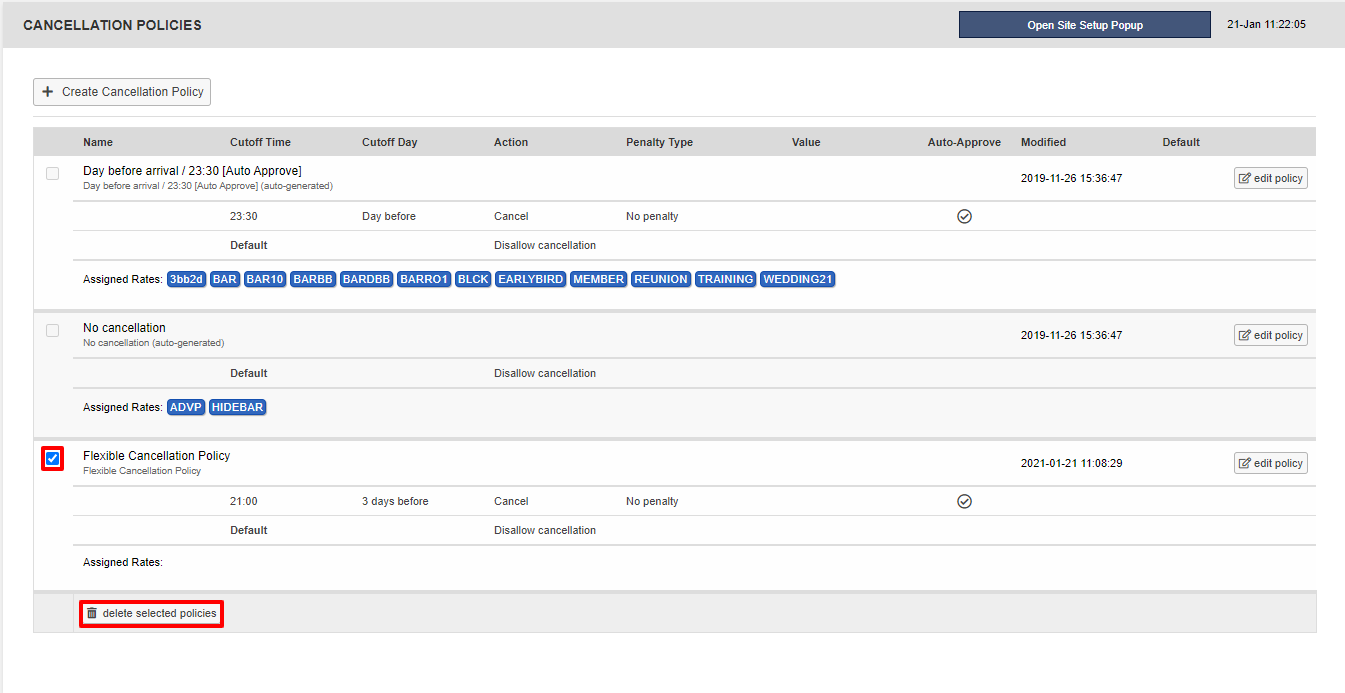1345x693 pixels.
Task: Select the EARLYBIRD rate tag
Action: tap(531, 279)
